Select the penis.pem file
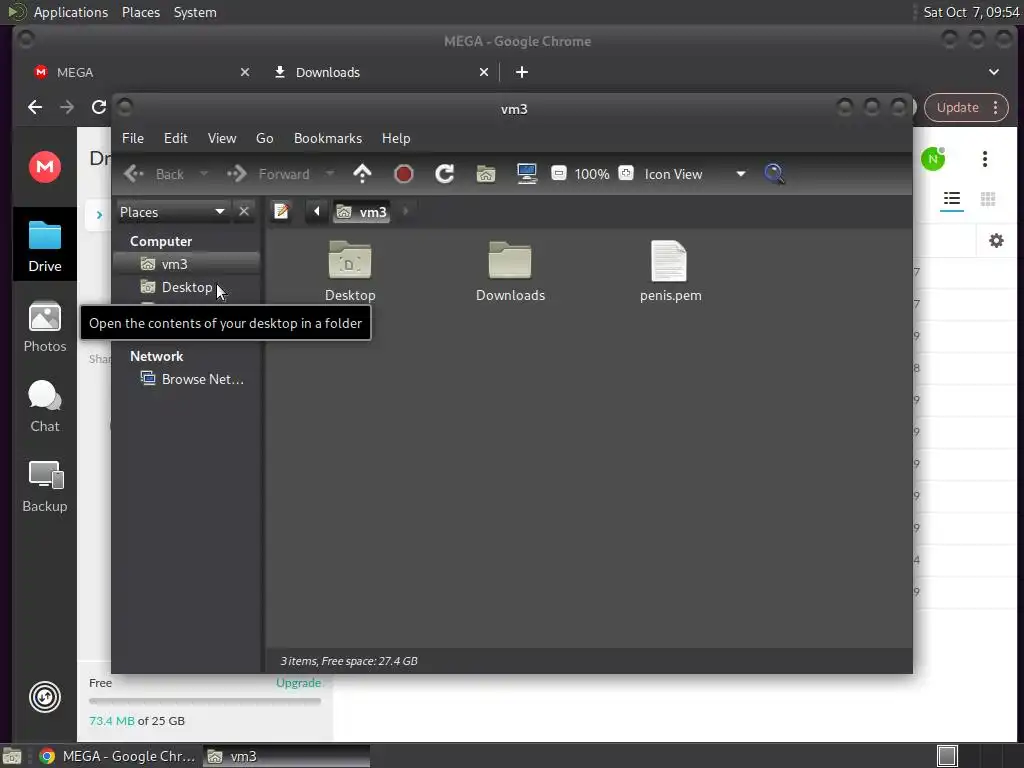This screenshot has height=768, width=1024. click(670, 271)
